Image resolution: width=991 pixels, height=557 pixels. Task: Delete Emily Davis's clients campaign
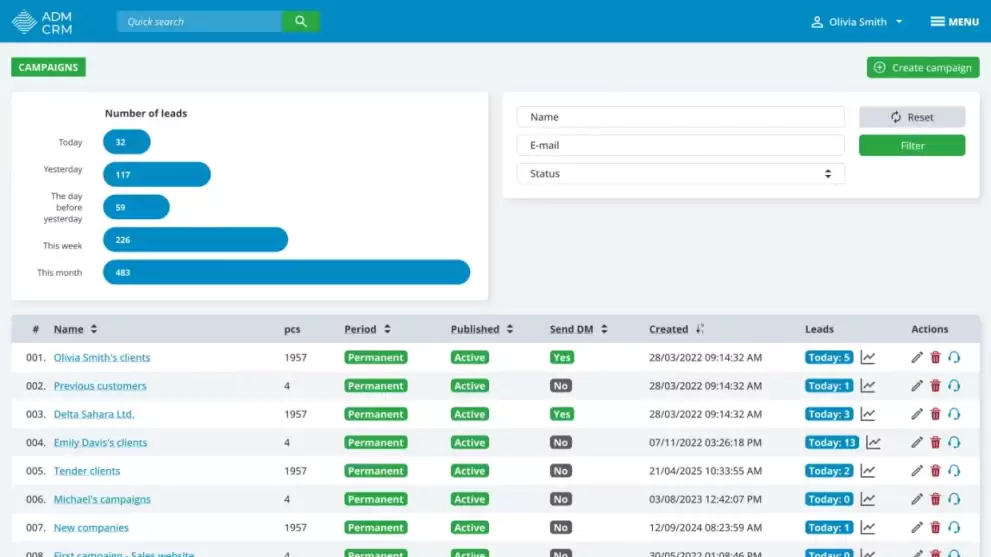click(935, 443)
